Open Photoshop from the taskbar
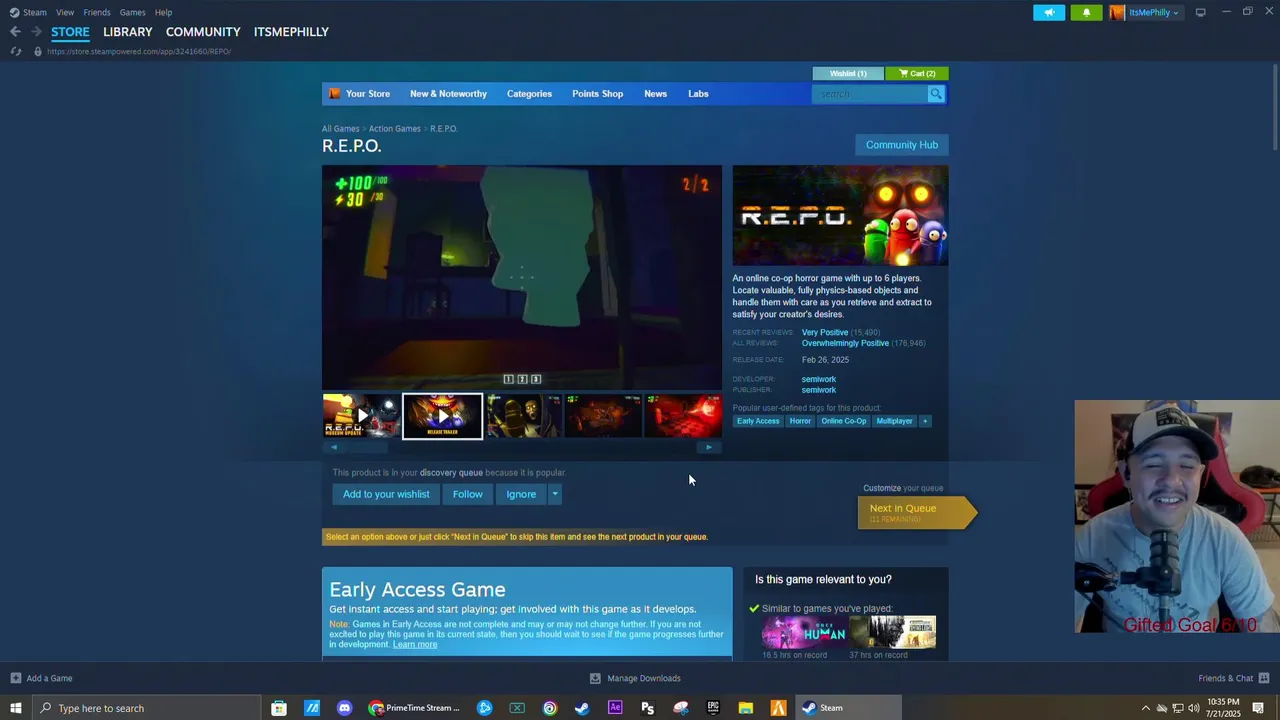The height and width of the screenshot is (720, 1280). tap(648, 708)
